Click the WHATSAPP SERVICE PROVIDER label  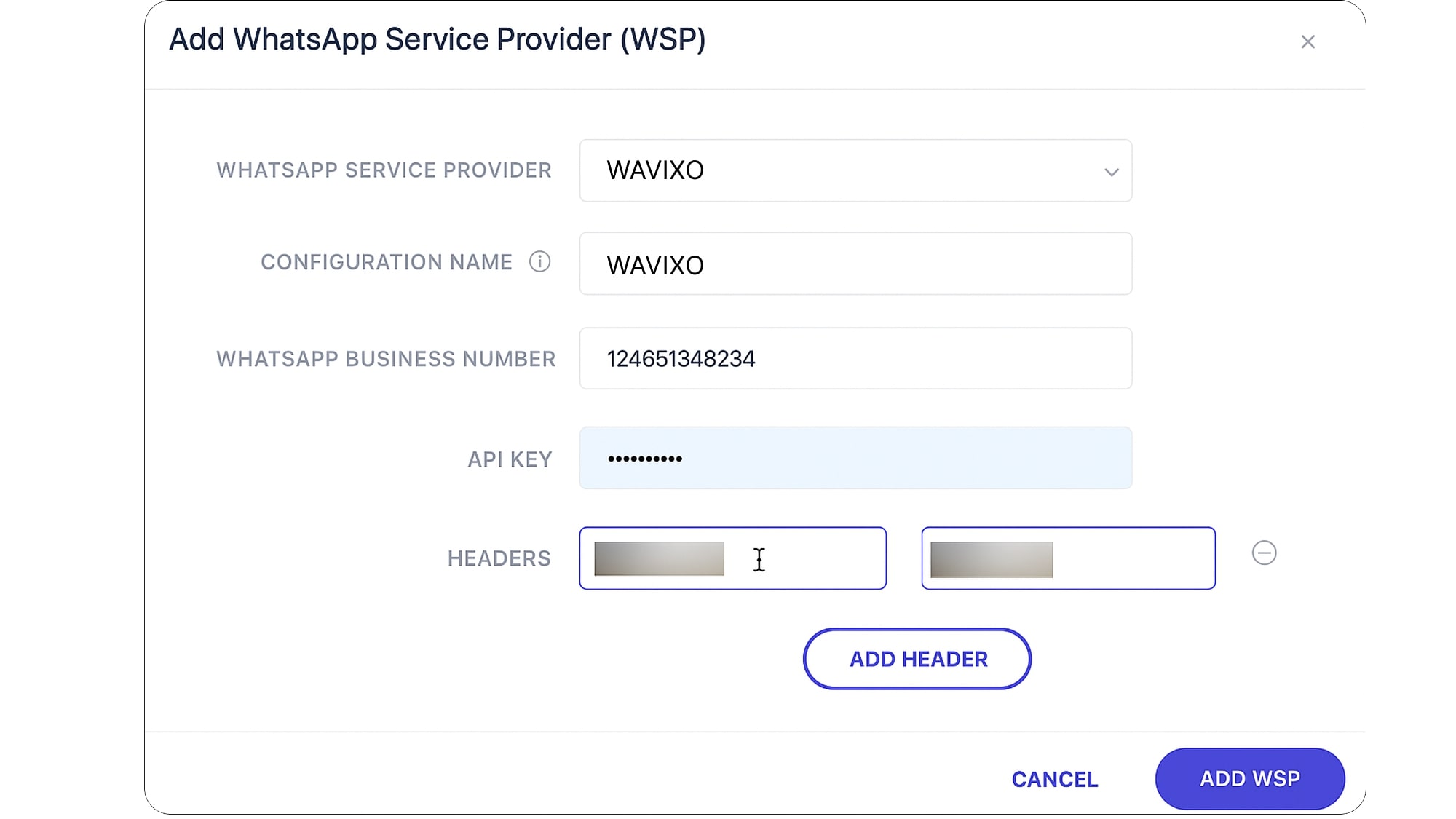(384, 170)
